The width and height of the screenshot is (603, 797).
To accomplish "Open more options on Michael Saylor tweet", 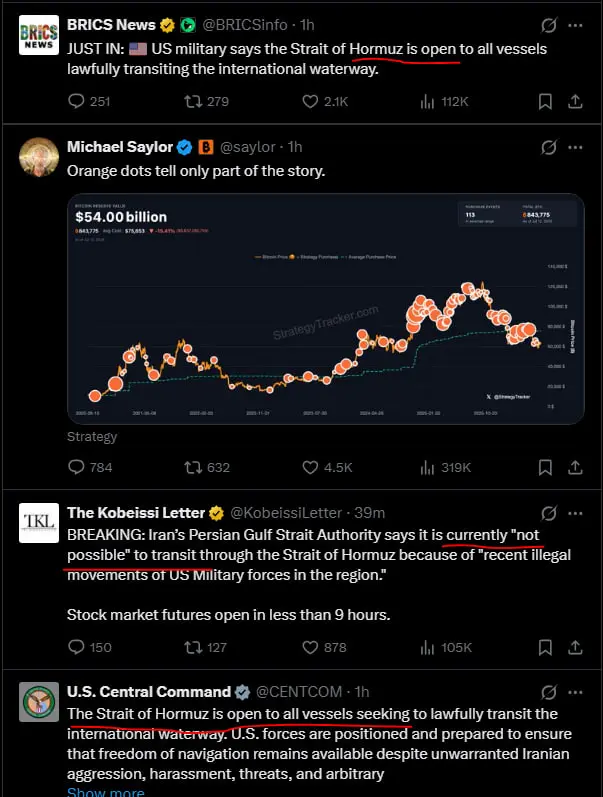I will (x=575, y=147).
